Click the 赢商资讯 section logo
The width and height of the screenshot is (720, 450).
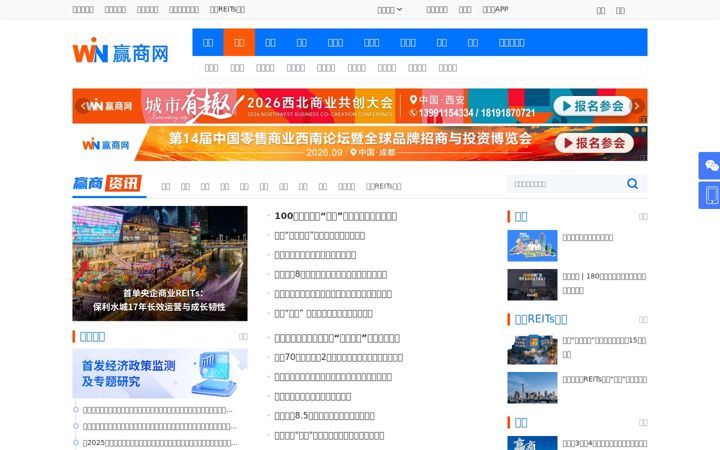pos(107,183)
